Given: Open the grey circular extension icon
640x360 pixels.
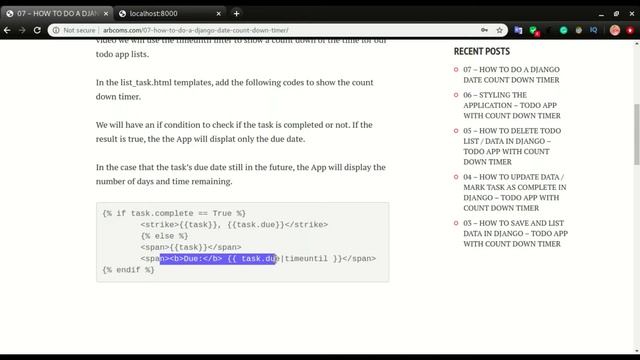Looking at the screenshot, I should (x=579, y=30).
